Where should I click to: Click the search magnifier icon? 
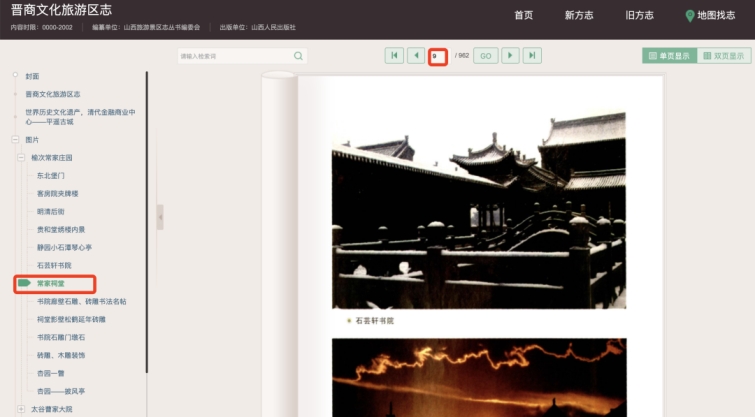[x=298, y=56]
